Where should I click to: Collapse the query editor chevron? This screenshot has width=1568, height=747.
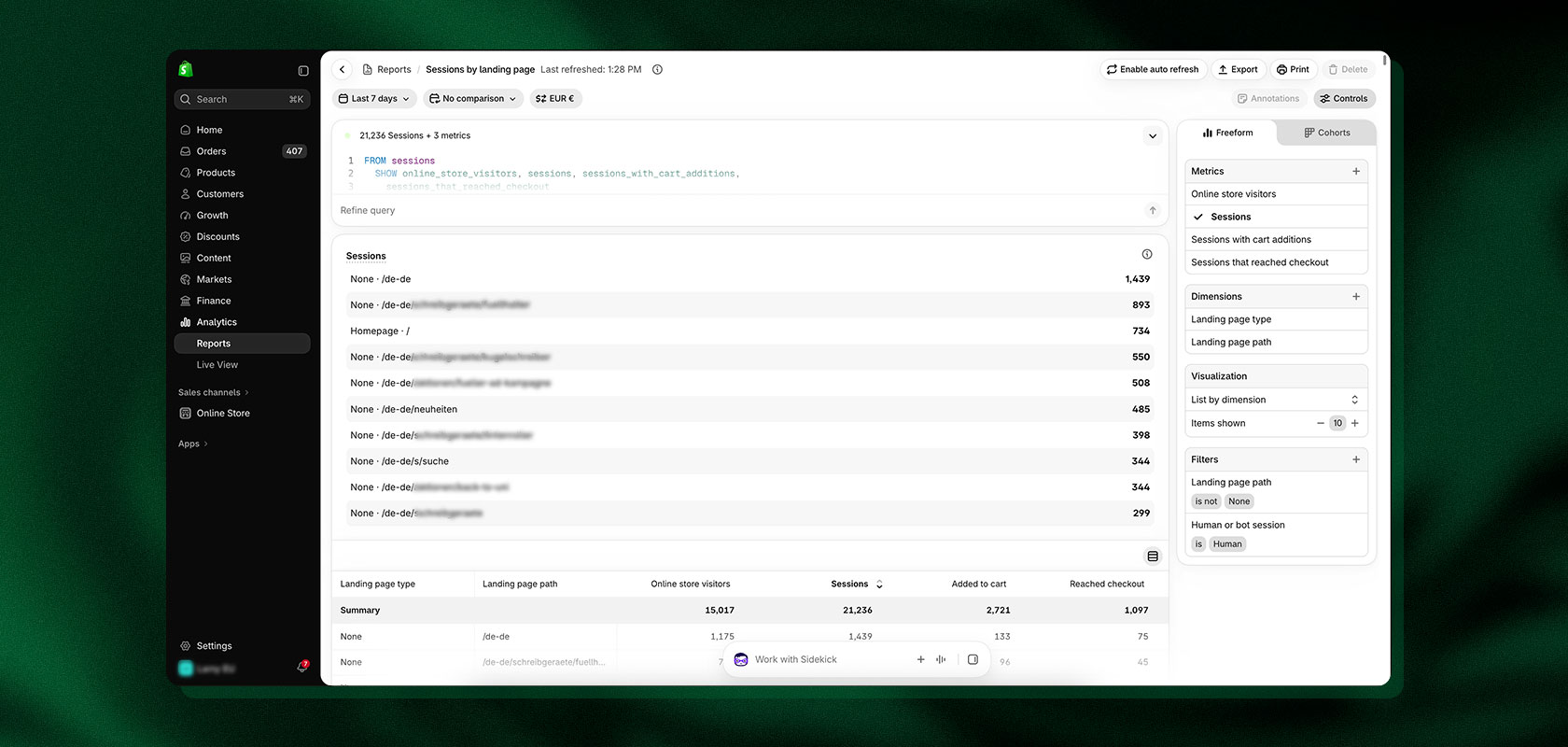pos(1153,136)
